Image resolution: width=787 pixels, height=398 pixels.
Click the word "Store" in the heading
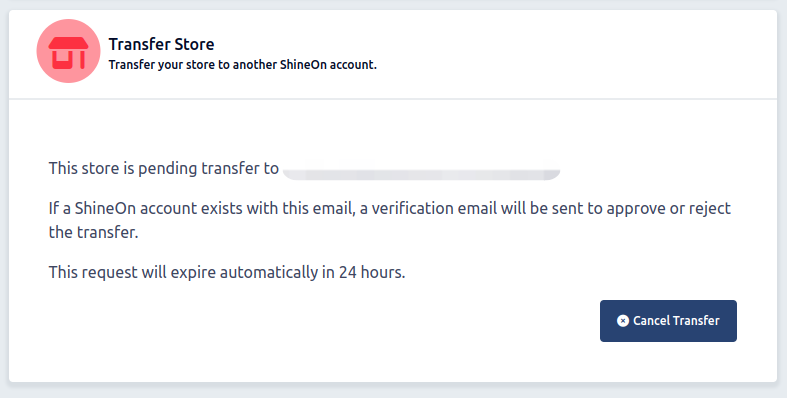tap(195, 44)
